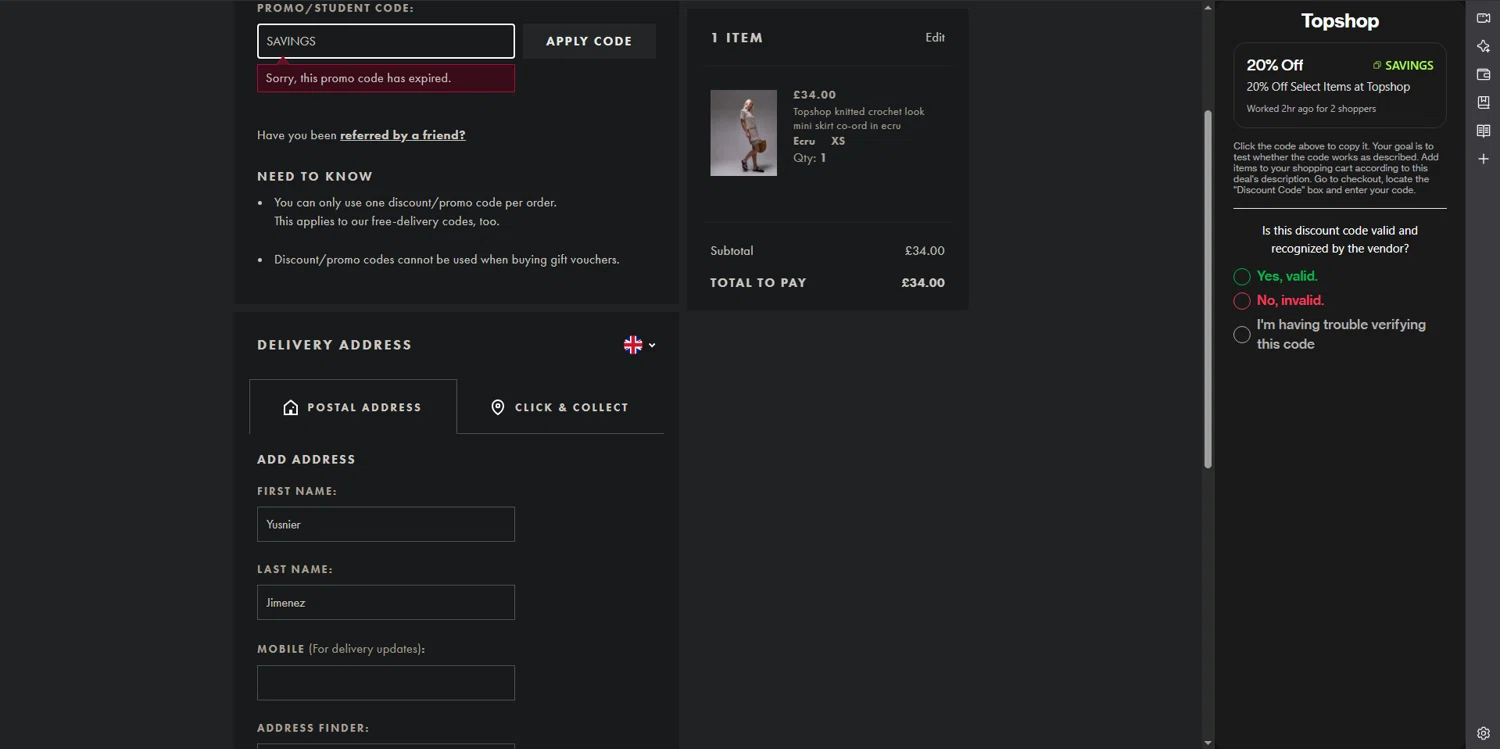The width and height of the screenshot is (1500, 749).
Task: Click the crochet skirt product thumbnail
Action: (743, 133)
